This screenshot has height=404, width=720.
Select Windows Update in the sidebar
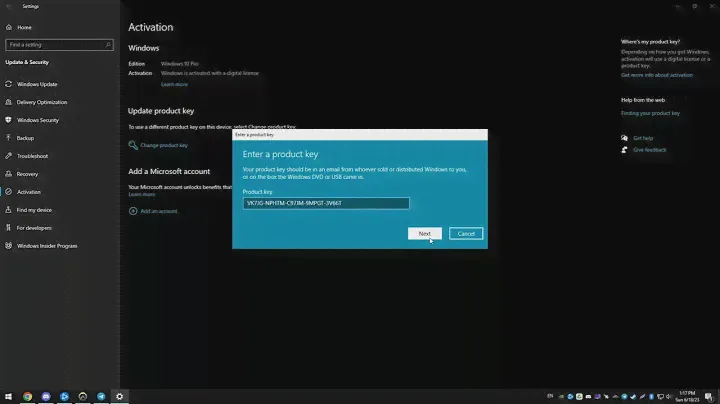pos(37,84)
